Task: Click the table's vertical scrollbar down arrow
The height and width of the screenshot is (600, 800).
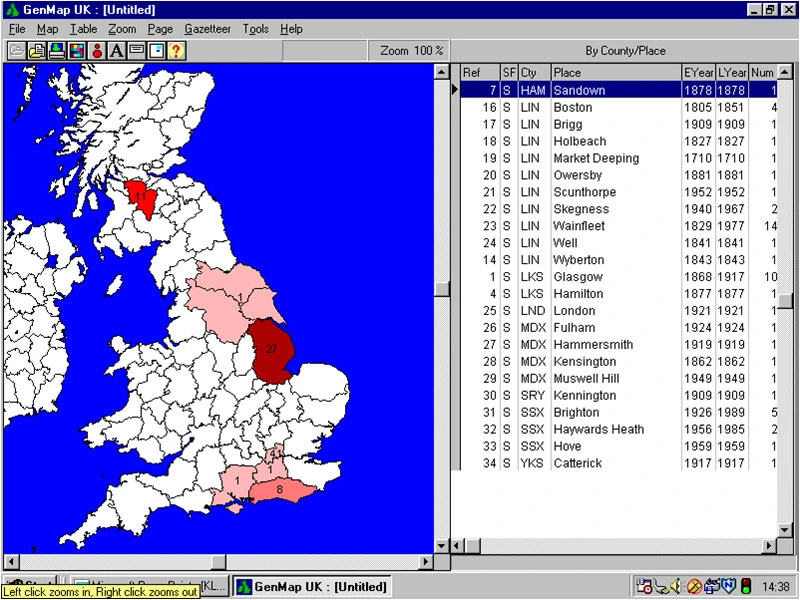Action: click(x=785, y=529)
